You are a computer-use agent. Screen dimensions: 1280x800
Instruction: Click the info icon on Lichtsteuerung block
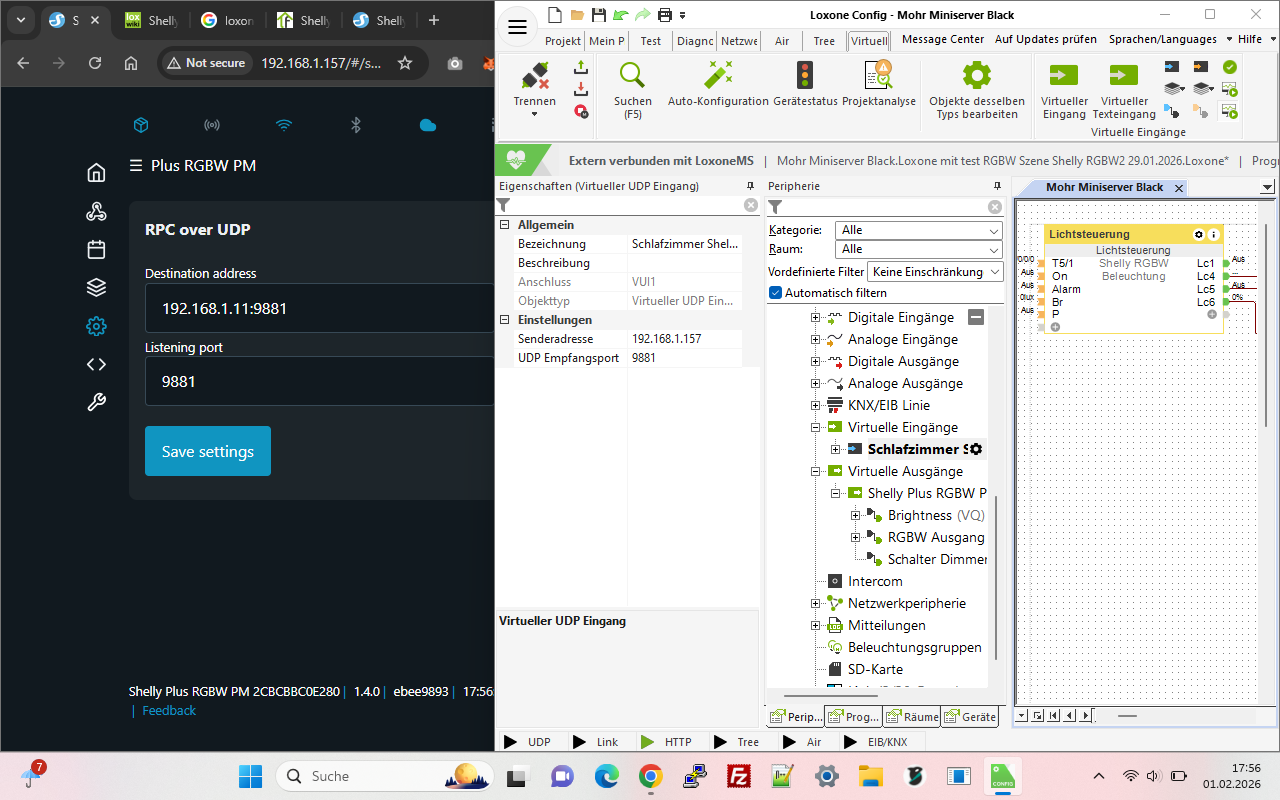coord(1213,234)
